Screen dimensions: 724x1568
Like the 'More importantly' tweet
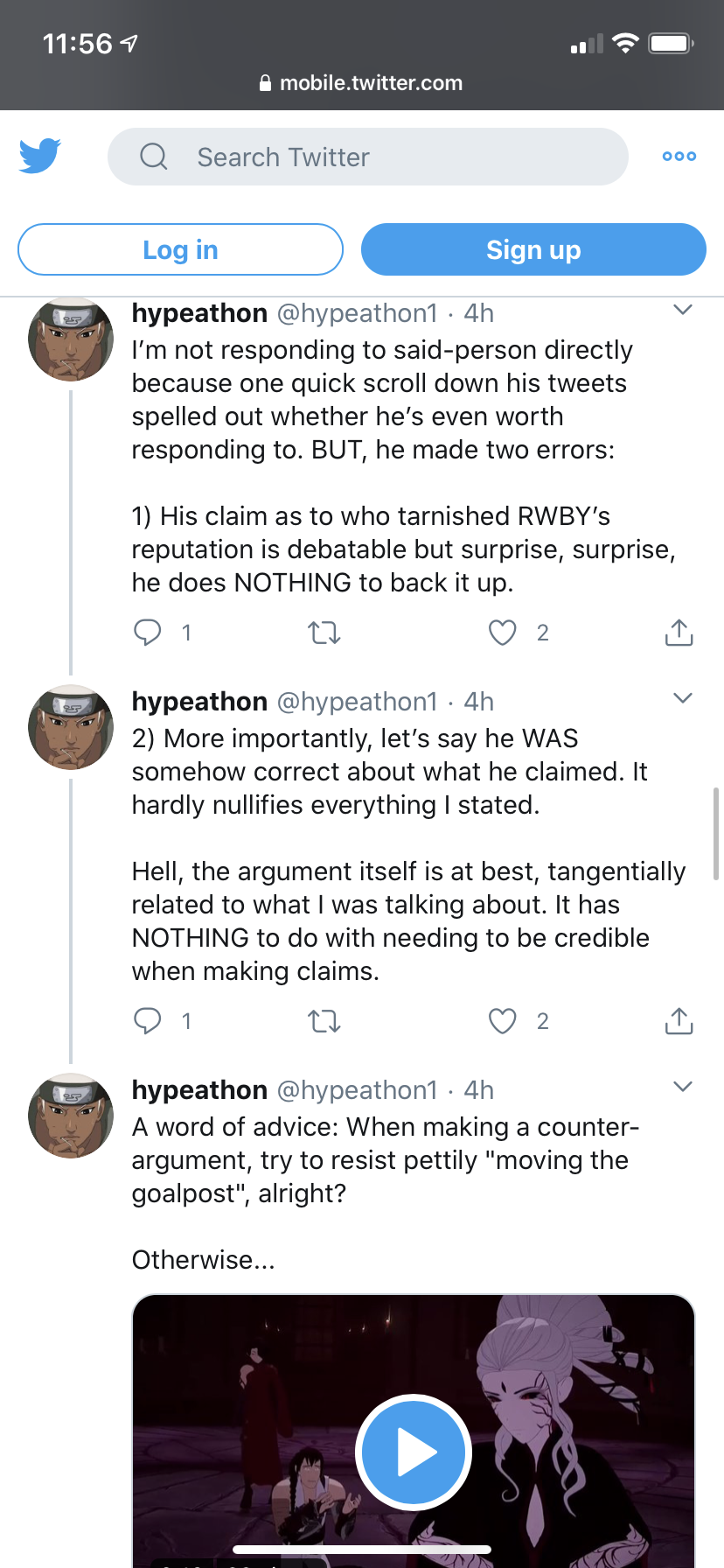click(503, 1020)
